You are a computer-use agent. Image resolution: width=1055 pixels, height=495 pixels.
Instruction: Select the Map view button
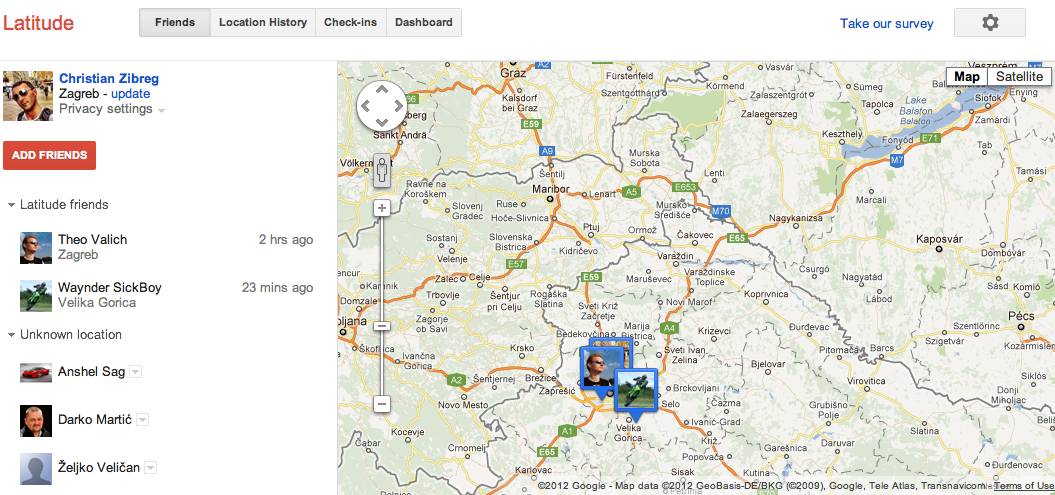click(x=966, y=77)
